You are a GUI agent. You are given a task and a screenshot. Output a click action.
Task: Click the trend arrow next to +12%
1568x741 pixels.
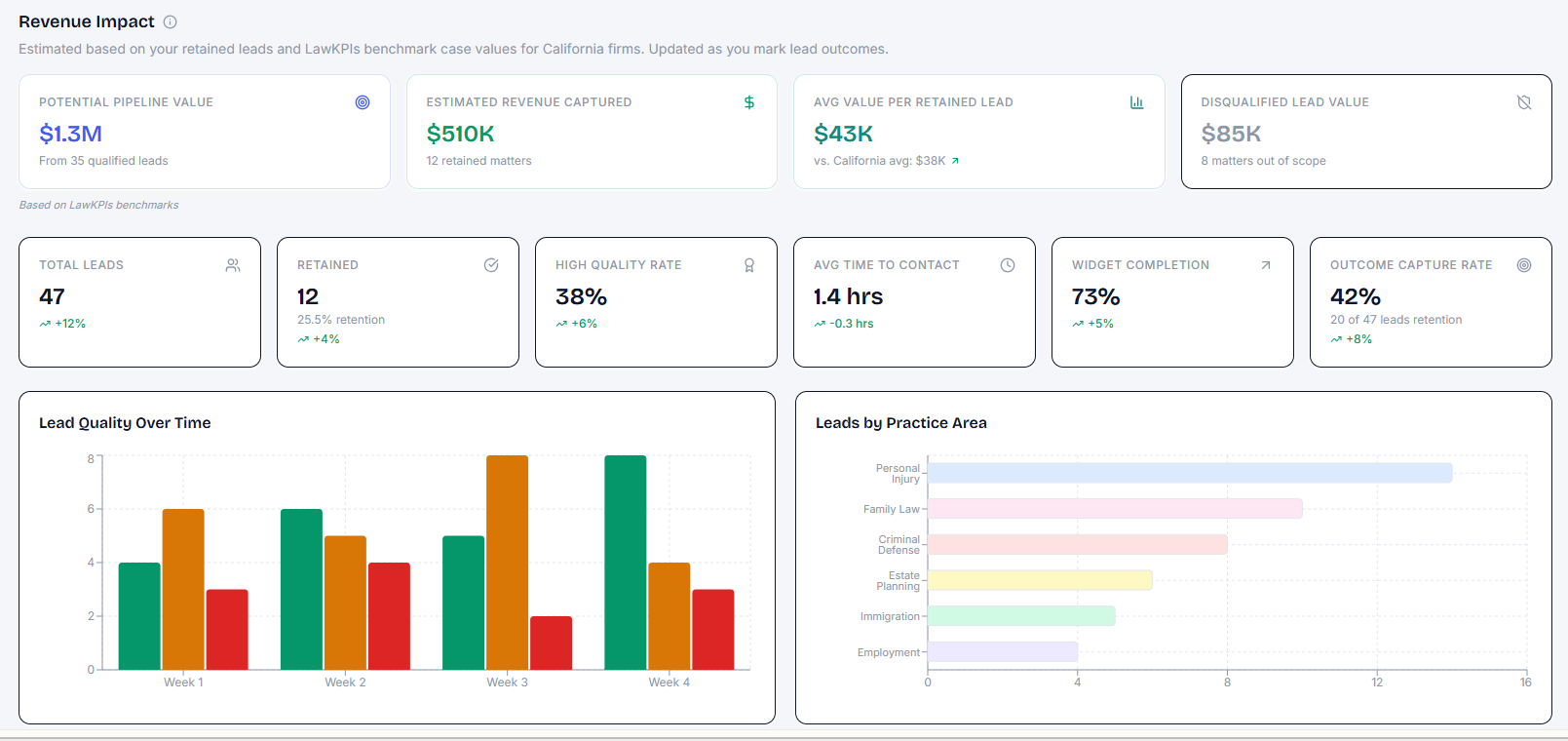coord(45,324)
